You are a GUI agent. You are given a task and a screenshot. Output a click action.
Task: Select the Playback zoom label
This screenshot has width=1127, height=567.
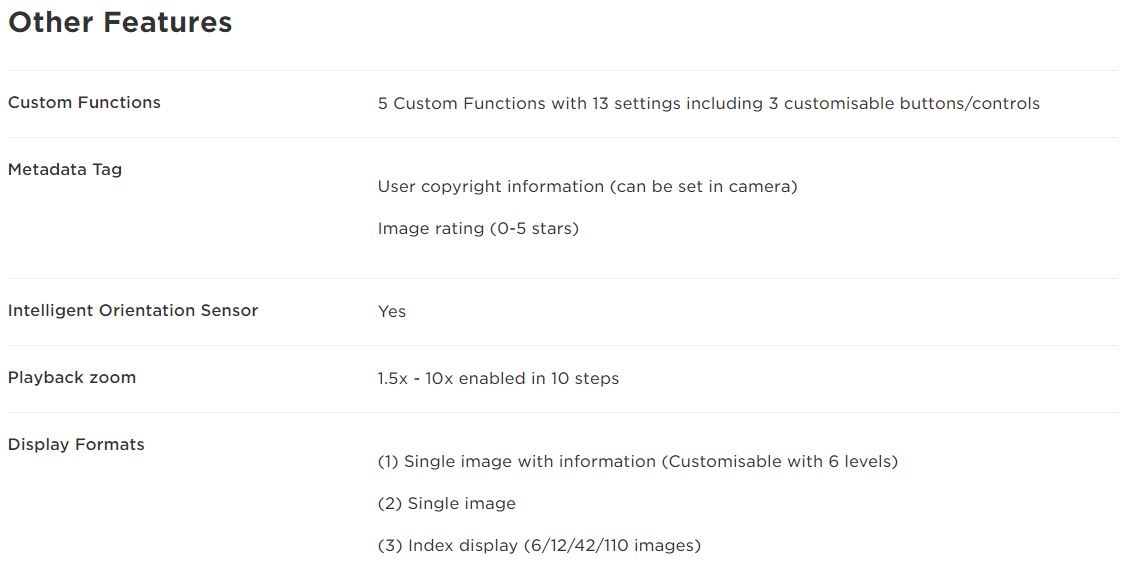[x=72, y=378]
